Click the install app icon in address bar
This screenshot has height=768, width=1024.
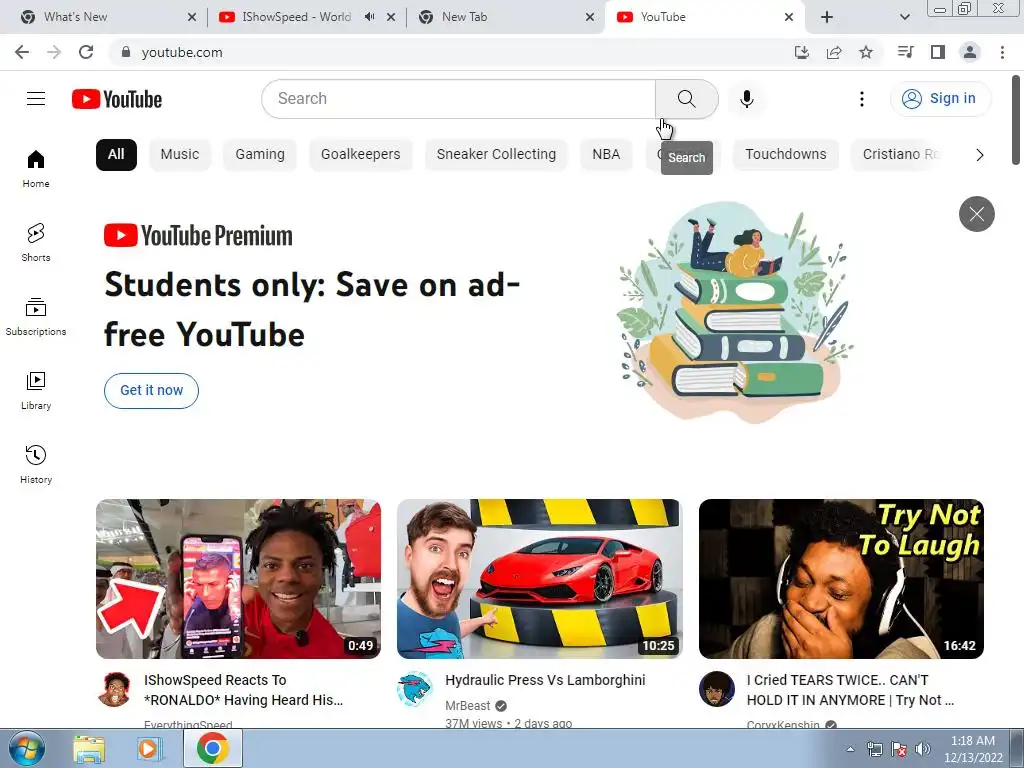[x=802, y=52]
